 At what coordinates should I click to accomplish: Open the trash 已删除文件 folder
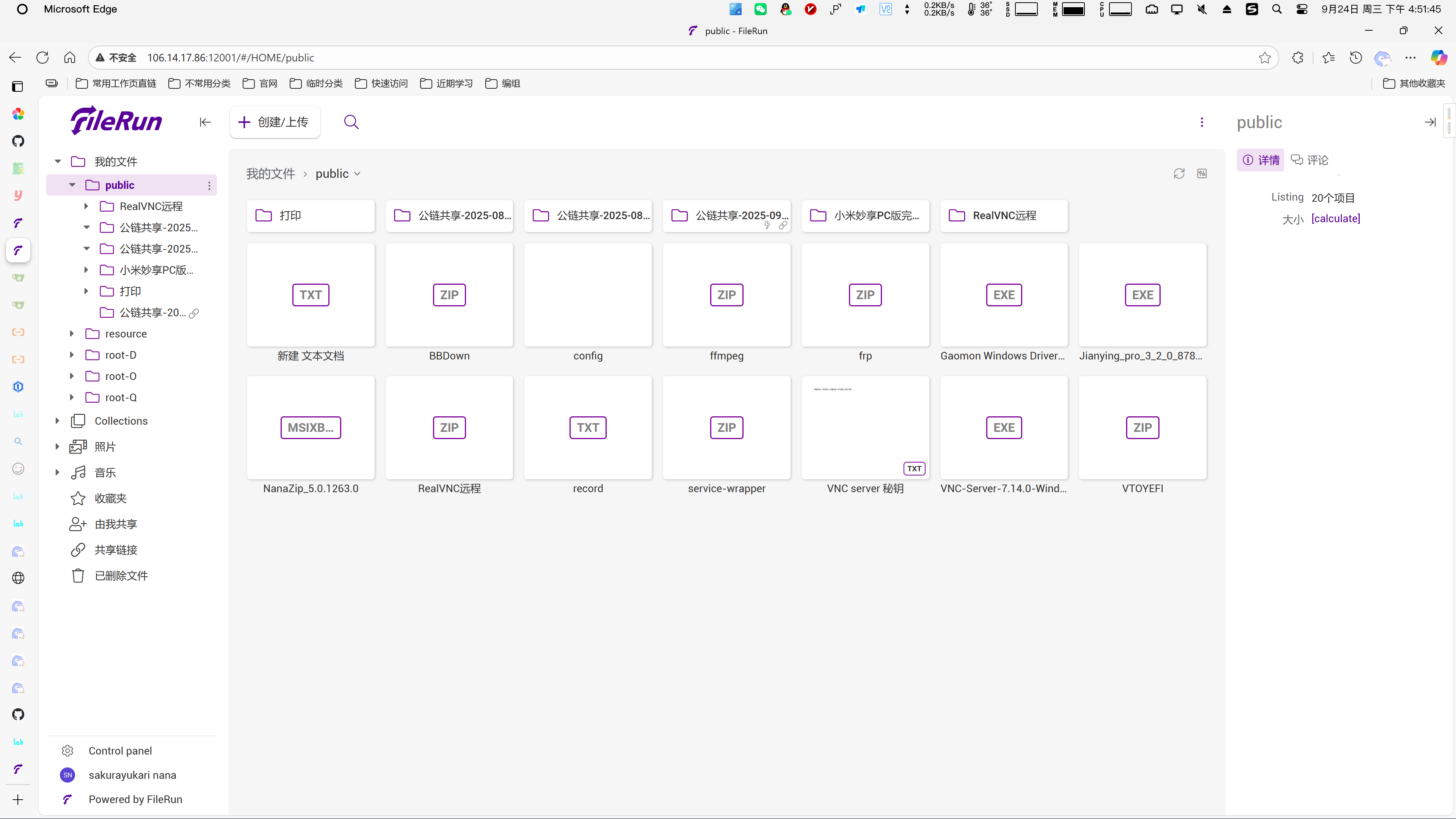tap(121, 576)
